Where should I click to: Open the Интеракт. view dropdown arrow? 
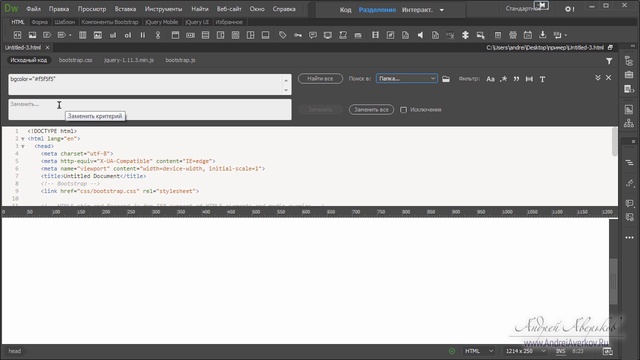(x=442, y=10)
